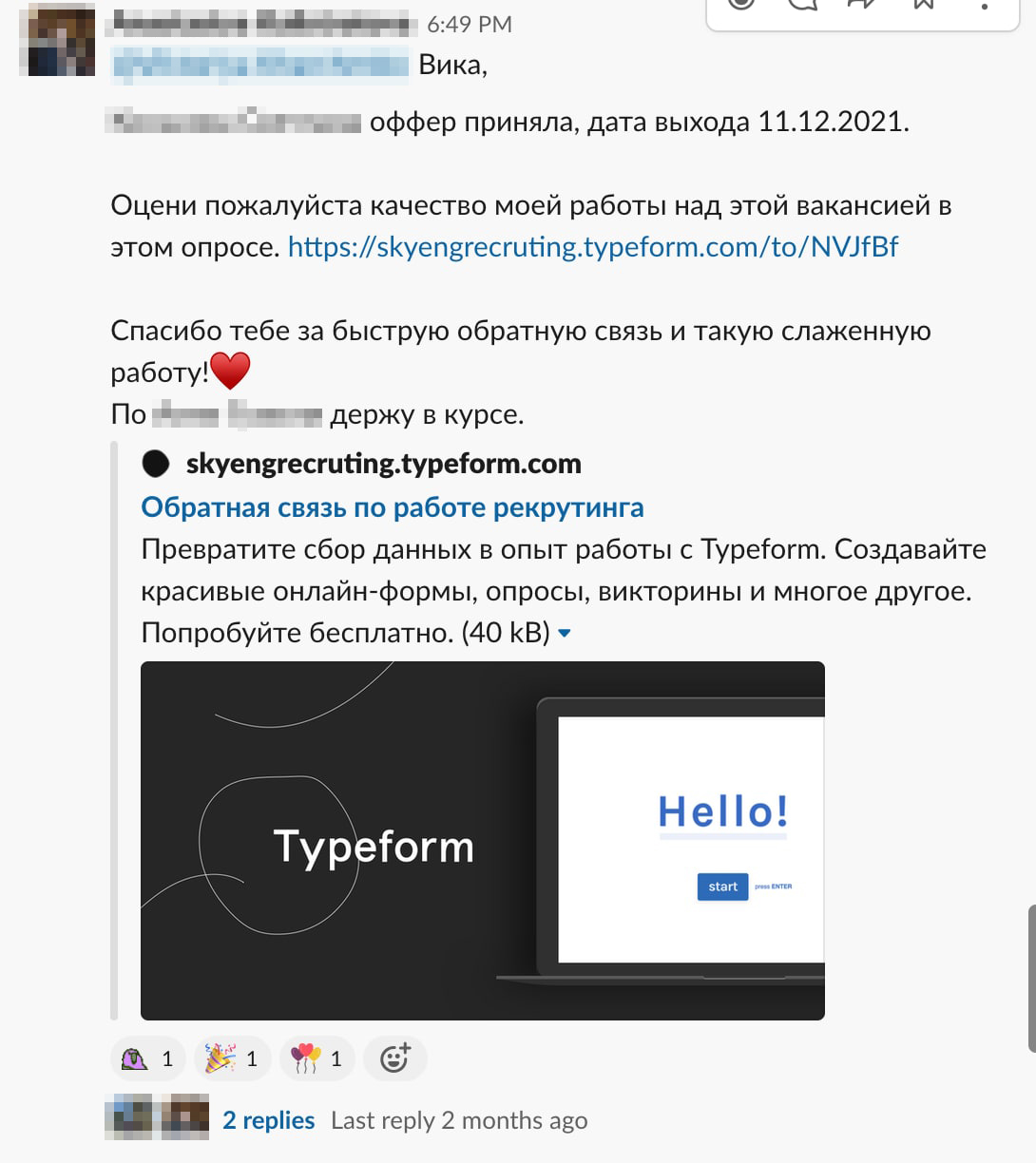Click the highlighted user mention before Вика
The height and width of the screenshot is (1163, 1036).
tap(260, 65)
